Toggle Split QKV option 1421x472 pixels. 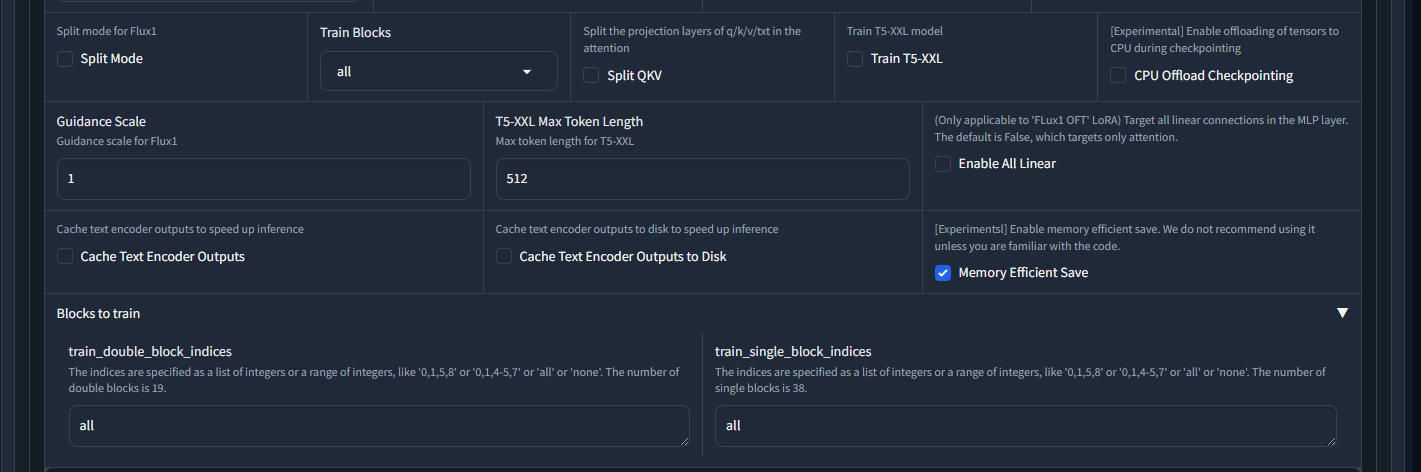pos(591,75)
